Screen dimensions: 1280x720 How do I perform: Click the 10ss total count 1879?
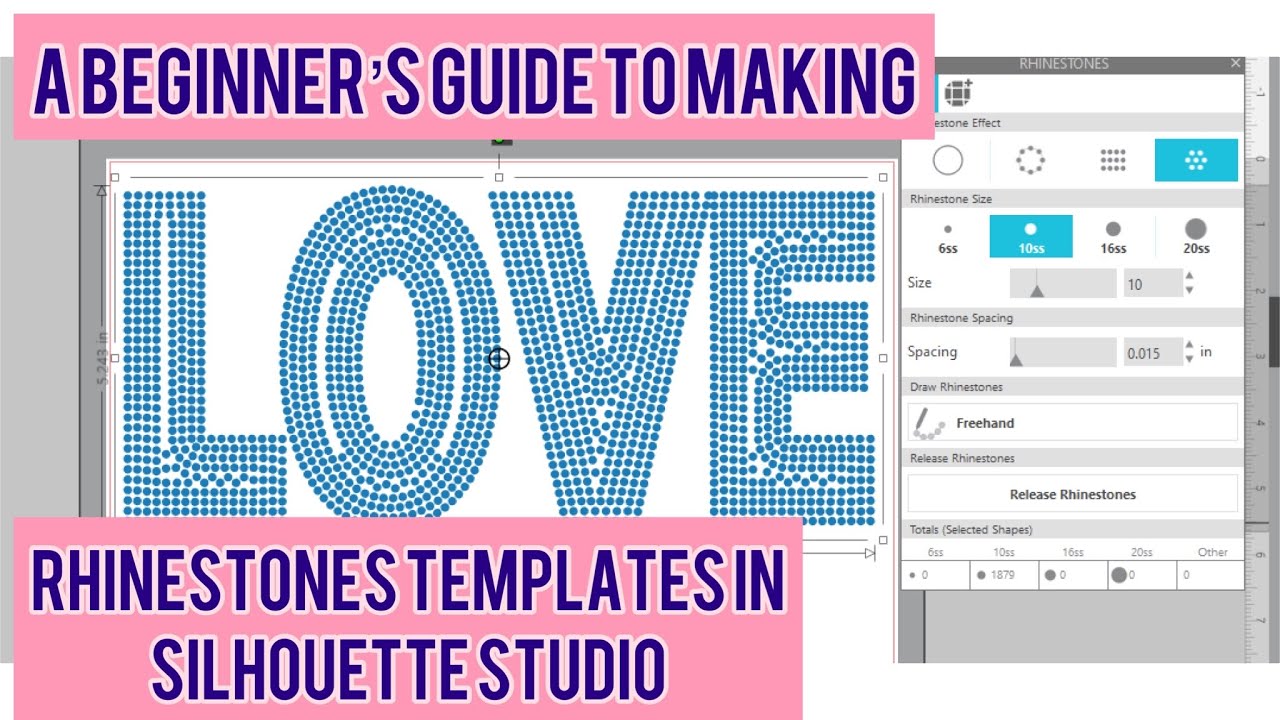1004,575
